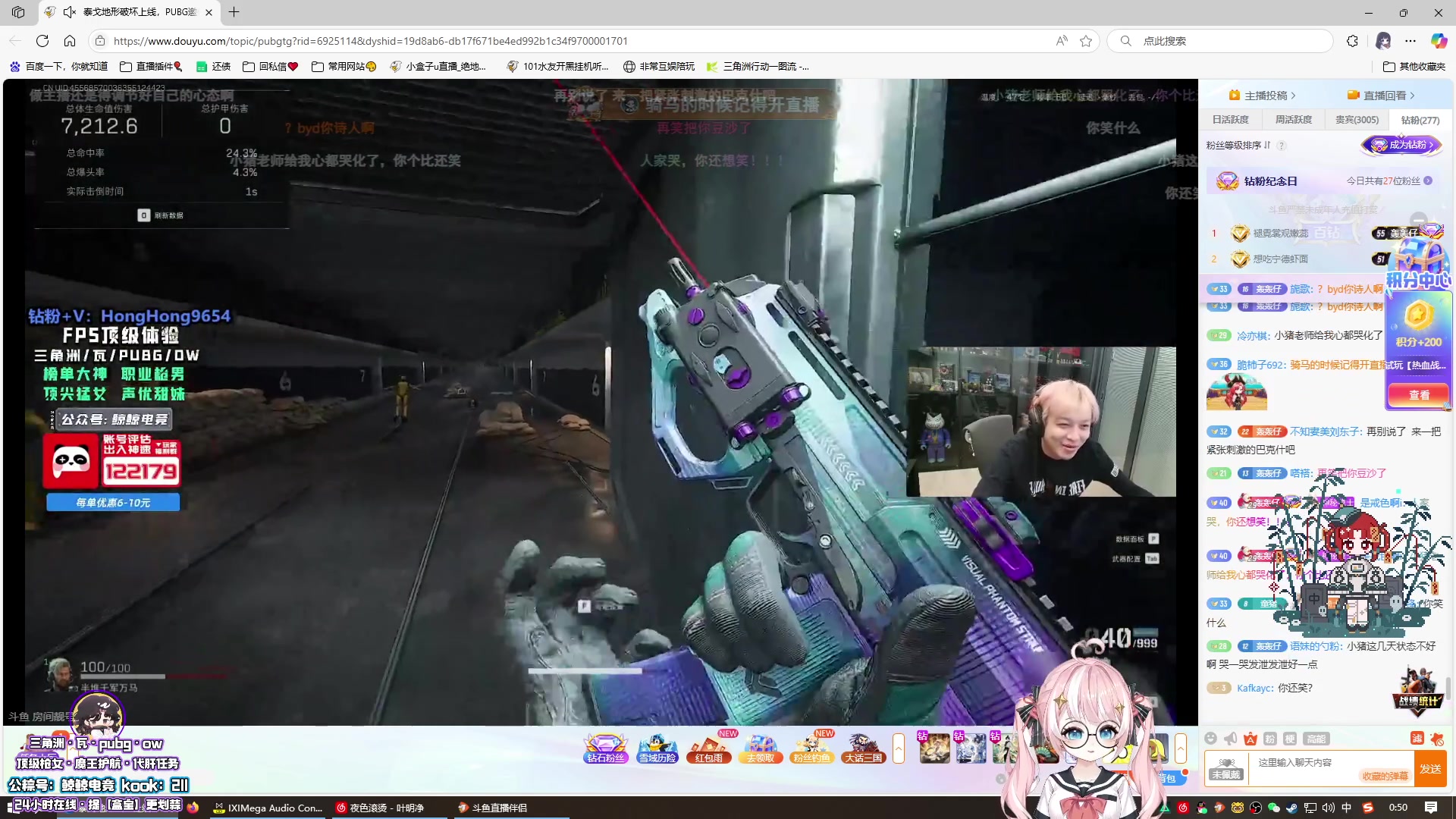1456x819 pixels.
Task: Expand the activity icons list arrow
Action: click(899, 748)
